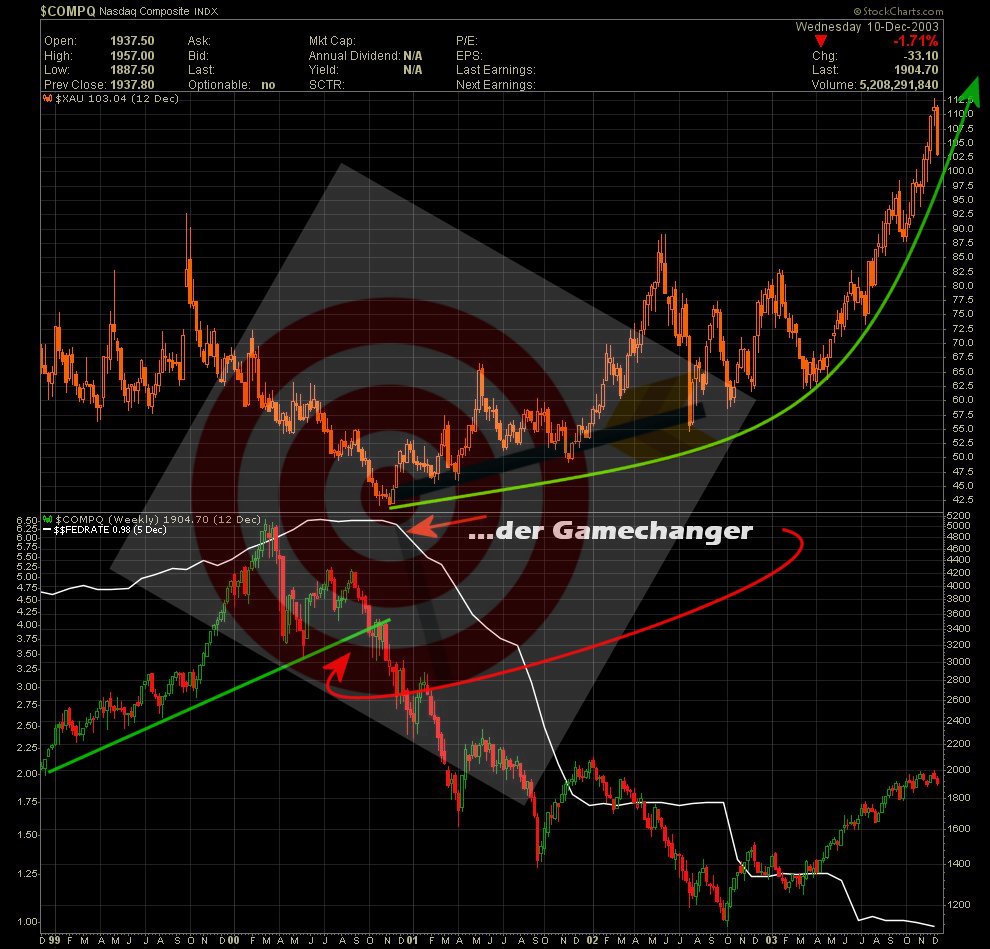Click the red down-triangle change indicator
Screen dimensions: 990x949
(x=820, y=42)
